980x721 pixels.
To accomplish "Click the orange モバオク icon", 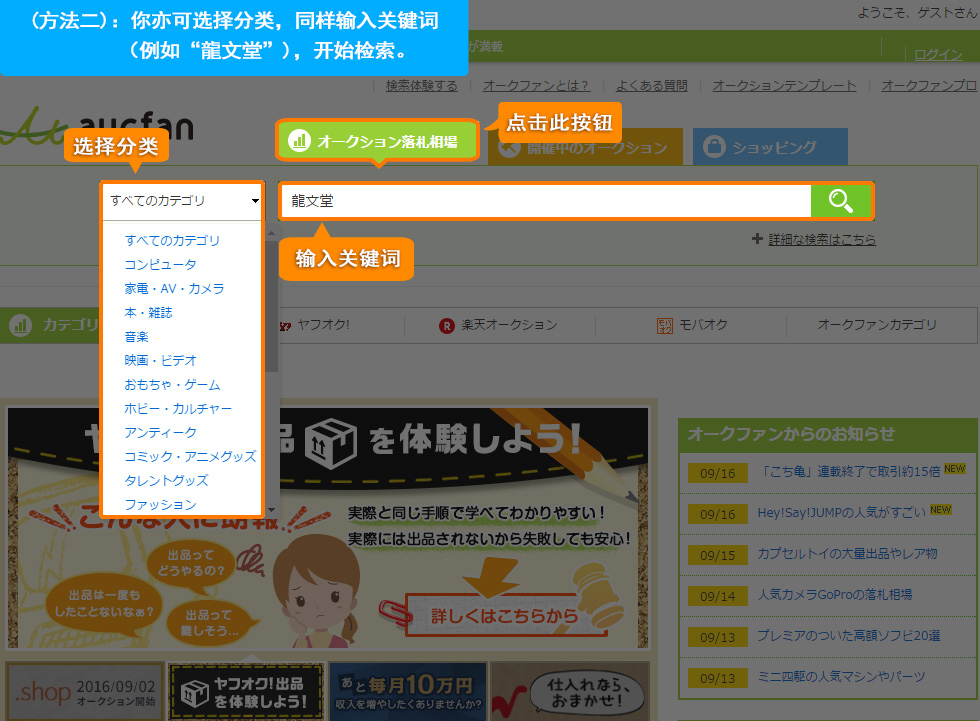I will (x=664, y=326).
